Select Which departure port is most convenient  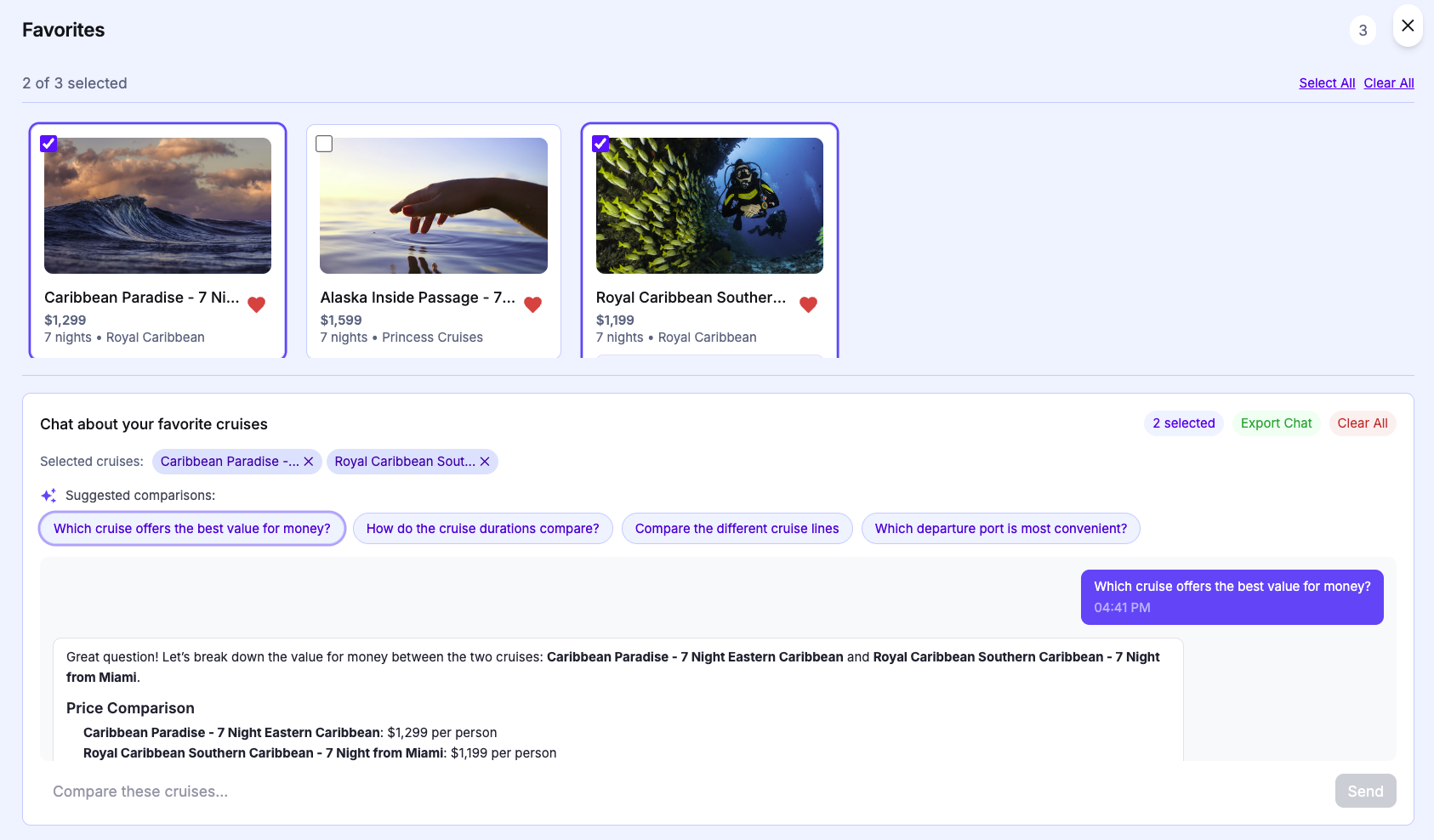click(1000, 529)
